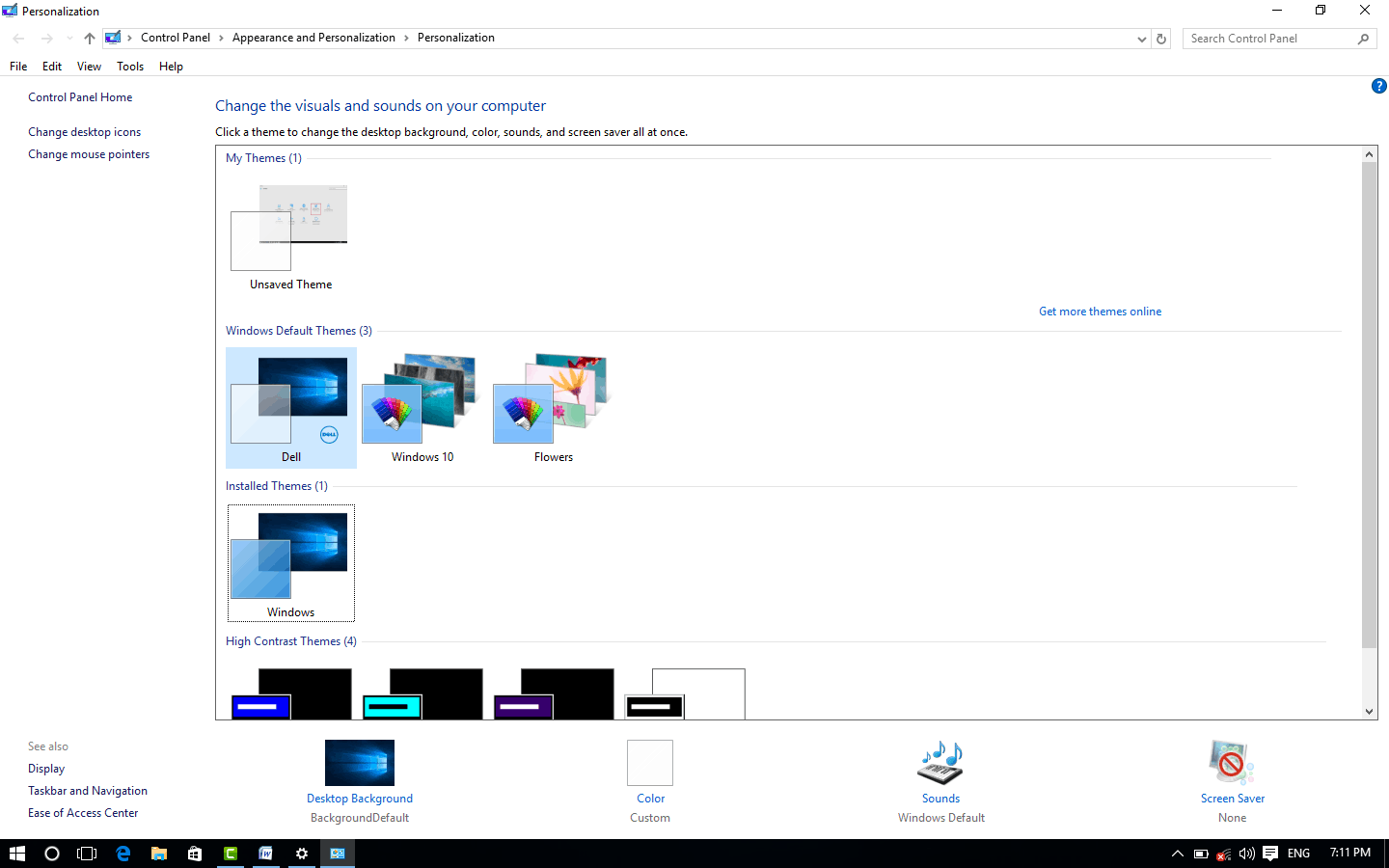Screen dimensions: 1389x868
Task: Open the File menu
Action: [18, 67]
